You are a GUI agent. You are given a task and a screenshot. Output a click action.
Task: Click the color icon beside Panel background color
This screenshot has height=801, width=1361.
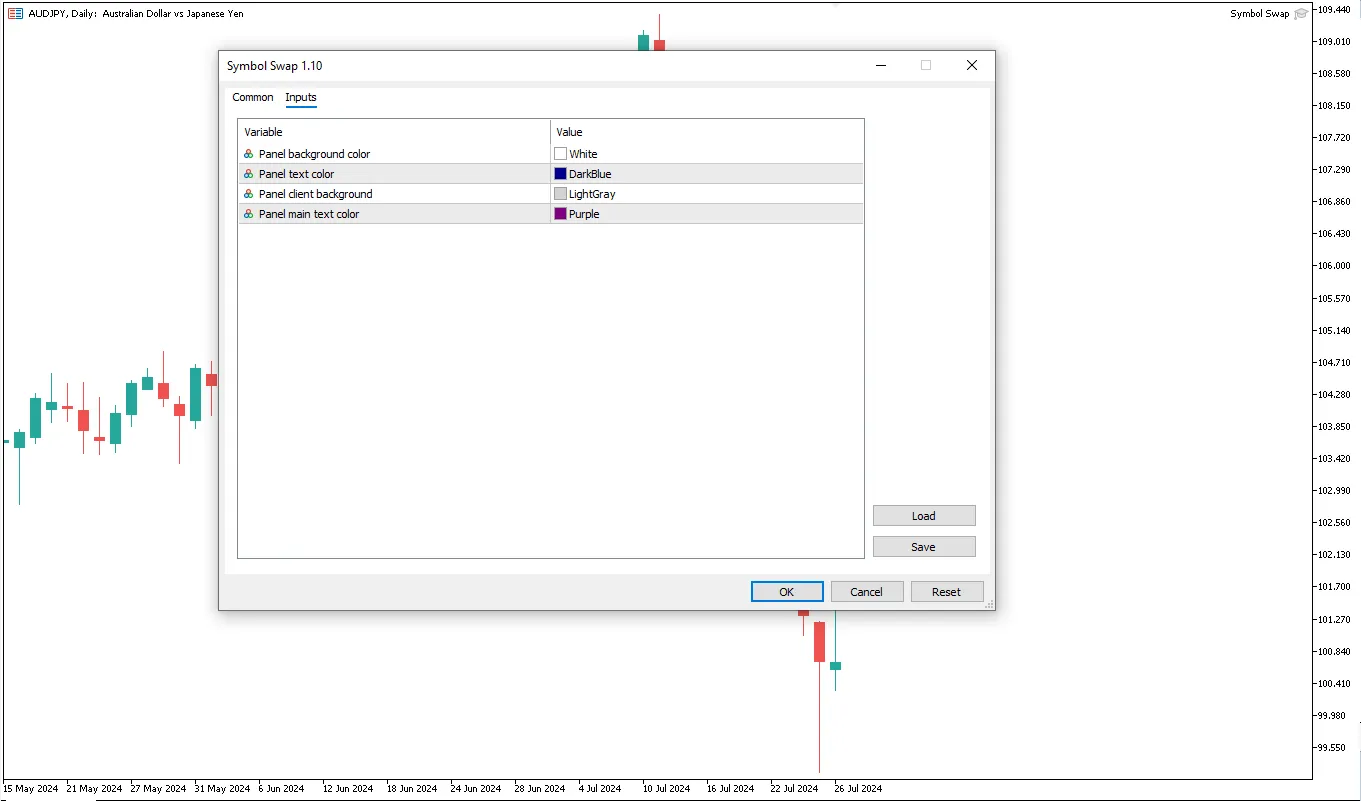click(x=248, y=154)
